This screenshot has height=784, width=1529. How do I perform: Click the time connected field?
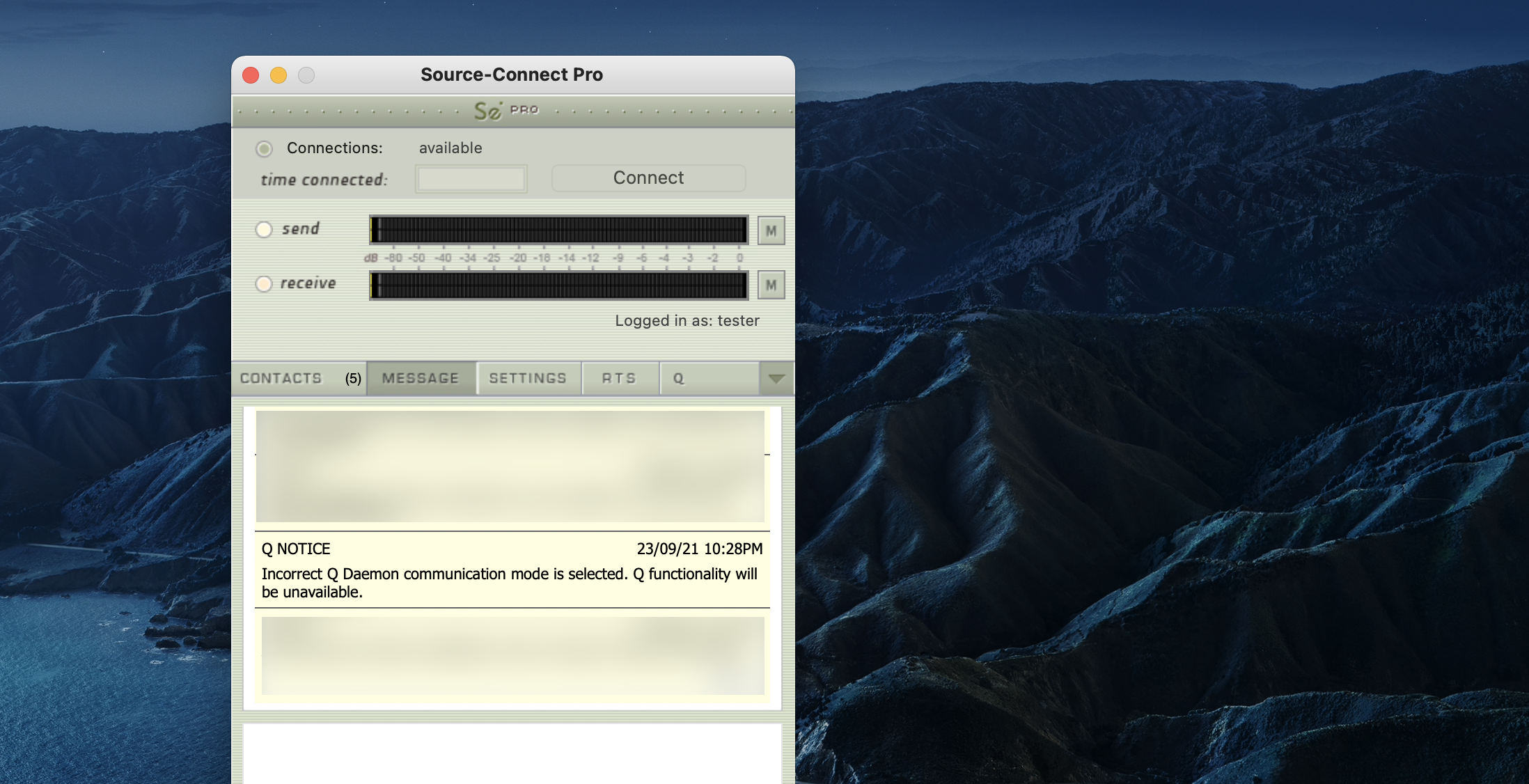[471, 179]
